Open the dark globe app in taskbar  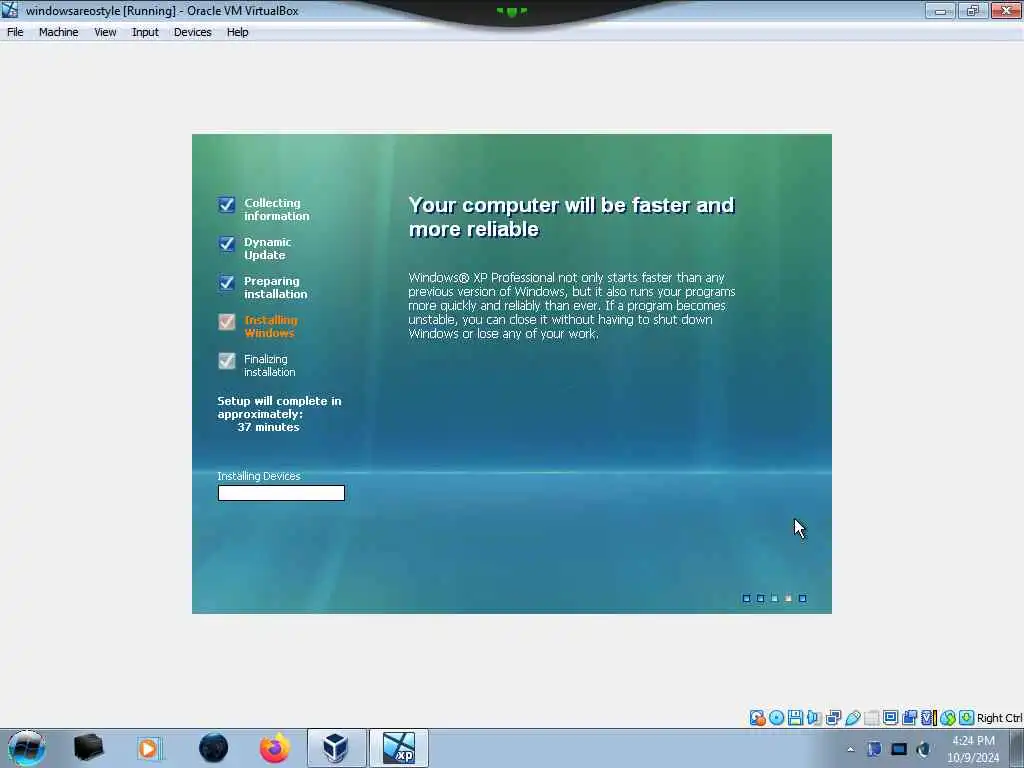214,748
